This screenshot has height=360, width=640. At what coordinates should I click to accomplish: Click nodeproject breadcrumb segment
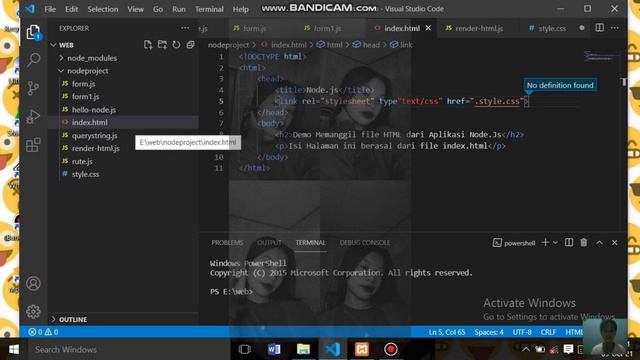tap(228, 45)
